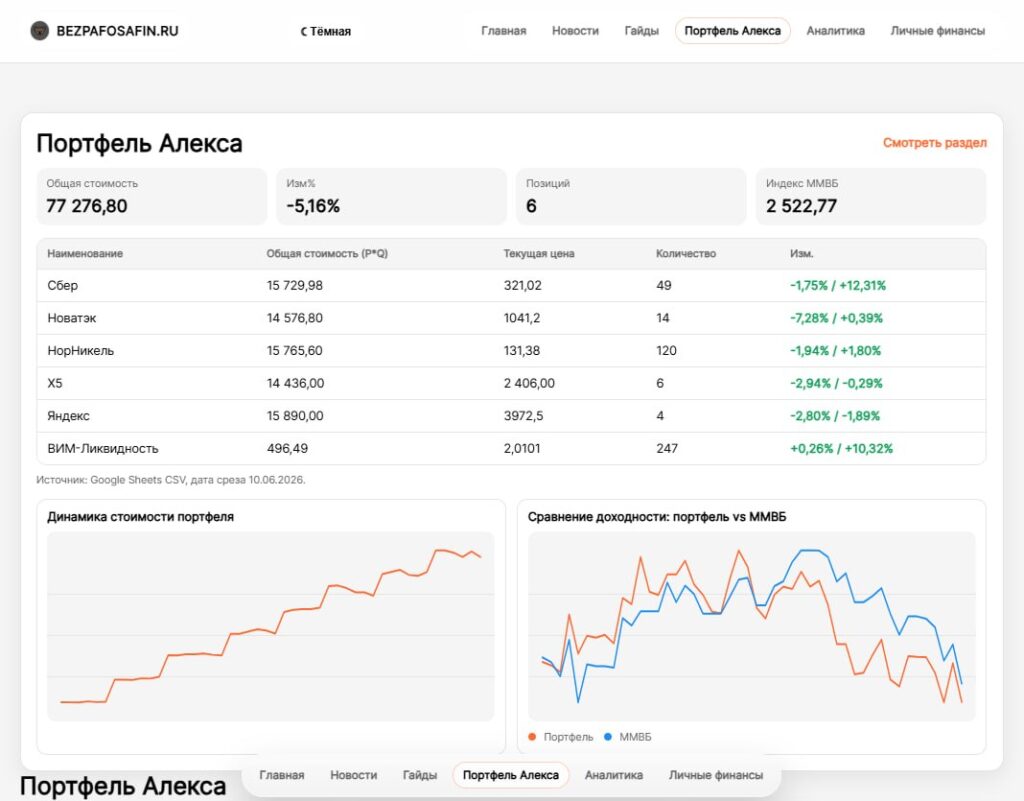
Task: Open Аналитика in the bottom floating nav
Action: tap(613, 775)
